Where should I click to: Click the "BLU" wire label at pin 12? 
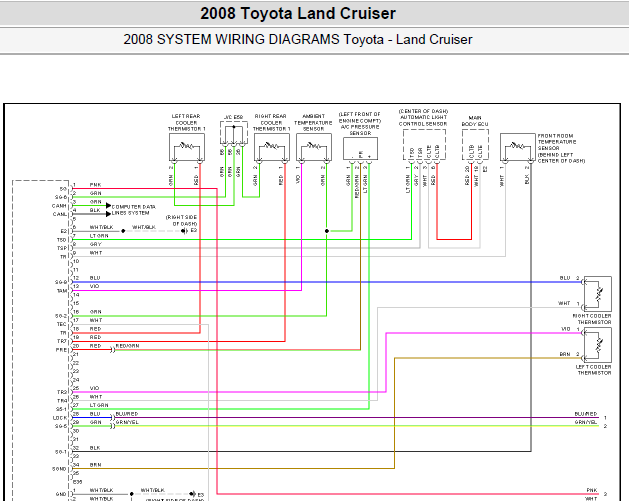coord(95,278)
